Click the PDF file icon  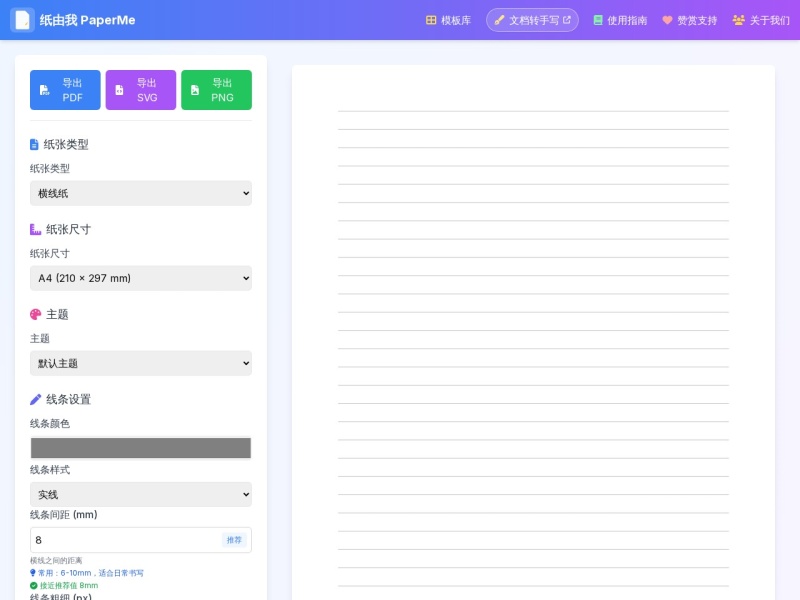click(x=45, y=90)
